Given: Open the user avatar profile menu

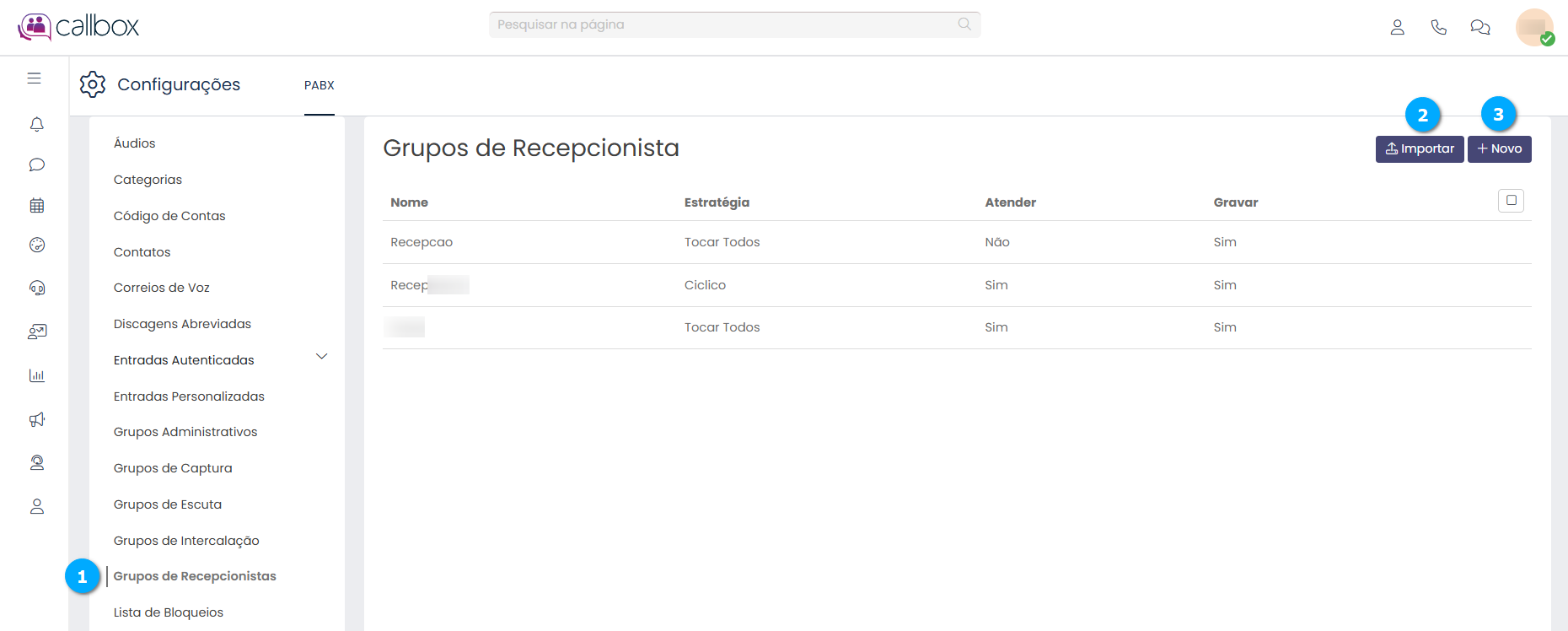Looking at the screenshot, I should click(x=1533, y=27).
